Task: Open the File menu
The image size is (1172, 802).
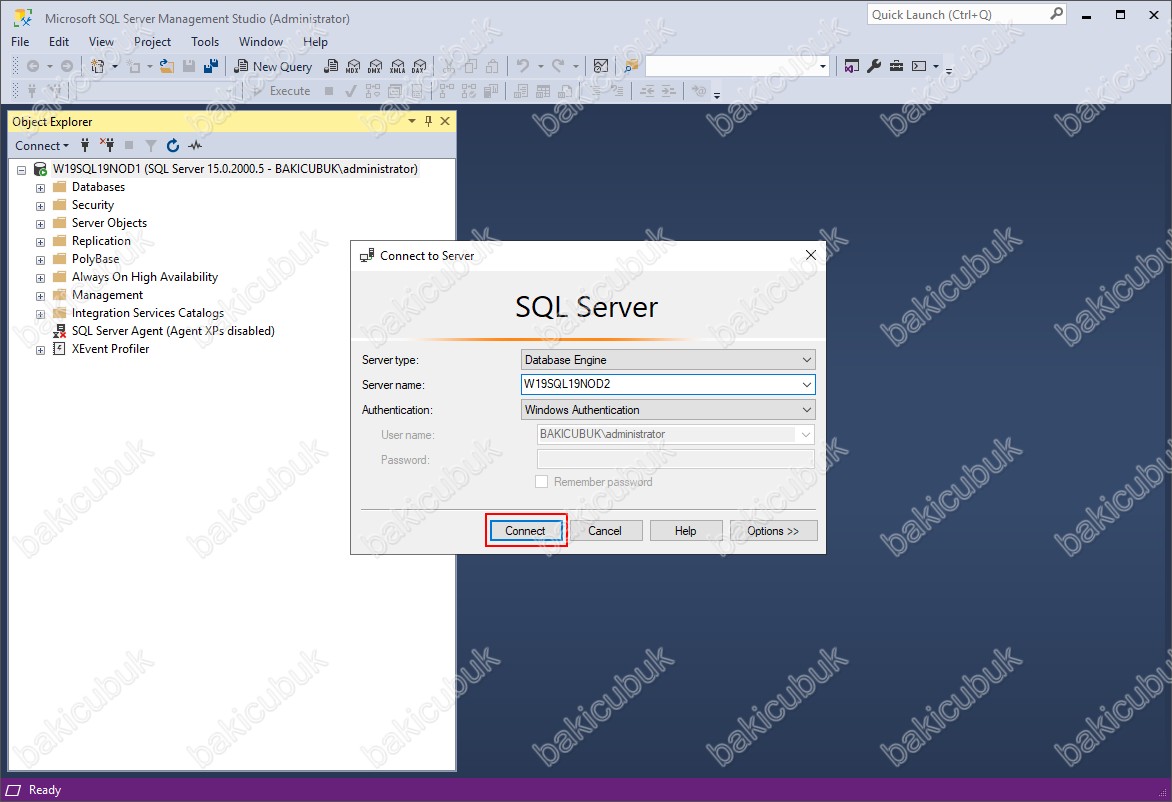Action: [x=20, y=42]
